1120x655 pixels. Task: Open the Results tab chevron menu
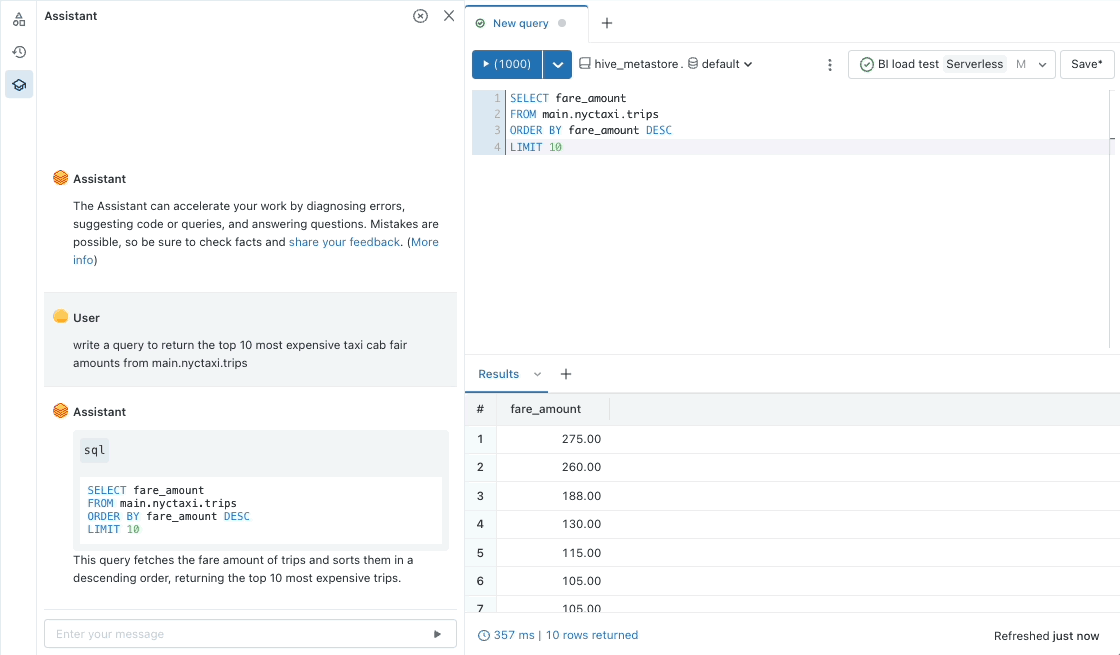click(x=537, y=374)
